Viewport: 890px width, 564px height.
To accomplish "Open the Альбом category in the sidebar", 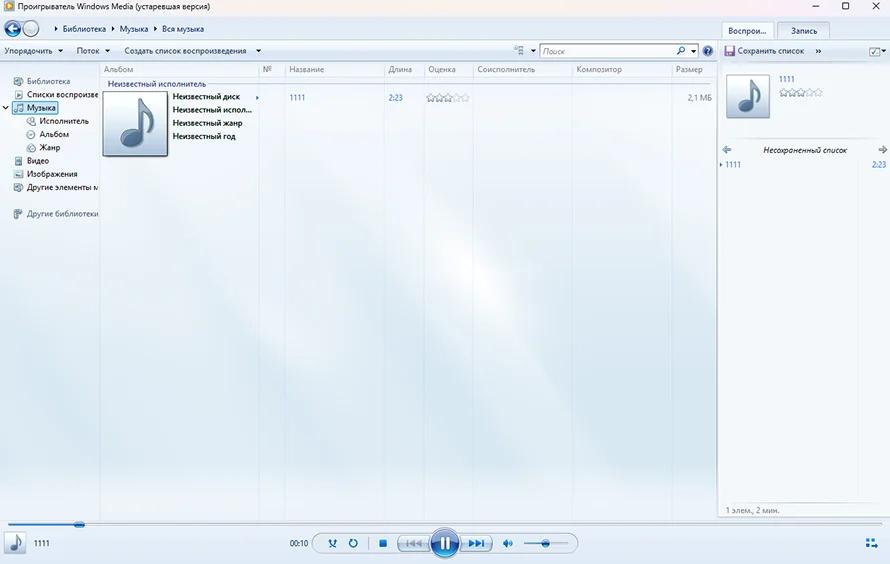I will point(54,134).
